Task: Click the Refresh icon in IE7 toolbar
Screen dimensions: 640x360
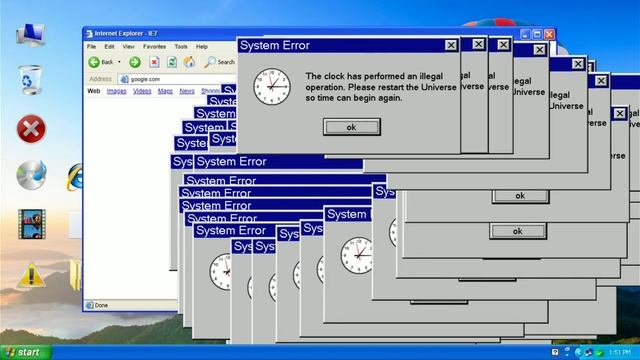Action: coord(172,62)
